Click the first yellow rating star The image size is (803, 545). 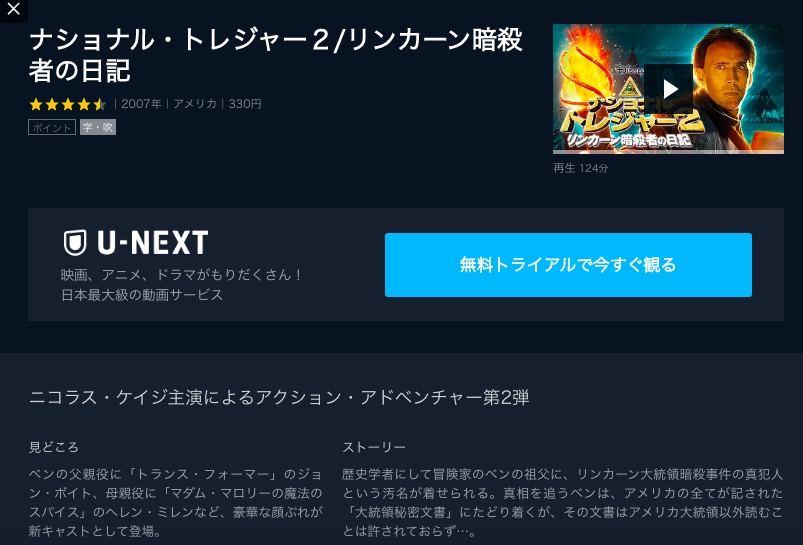(x=36, y=104)
